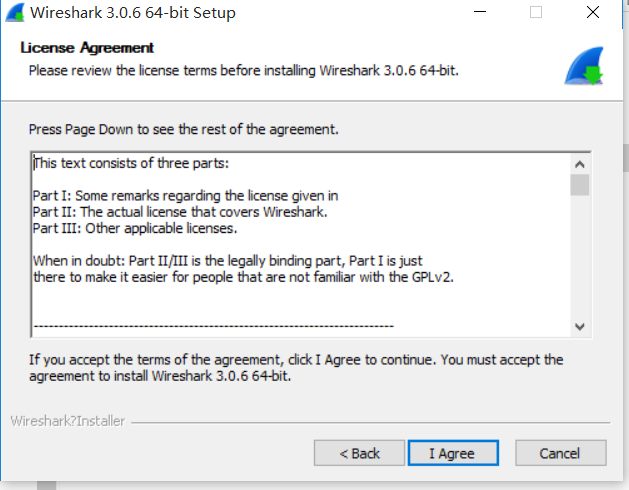Image resolution: width=629 pixels, height=490 pixels.
Task: Click the maximize window button
Action: [x=536, y=13]
